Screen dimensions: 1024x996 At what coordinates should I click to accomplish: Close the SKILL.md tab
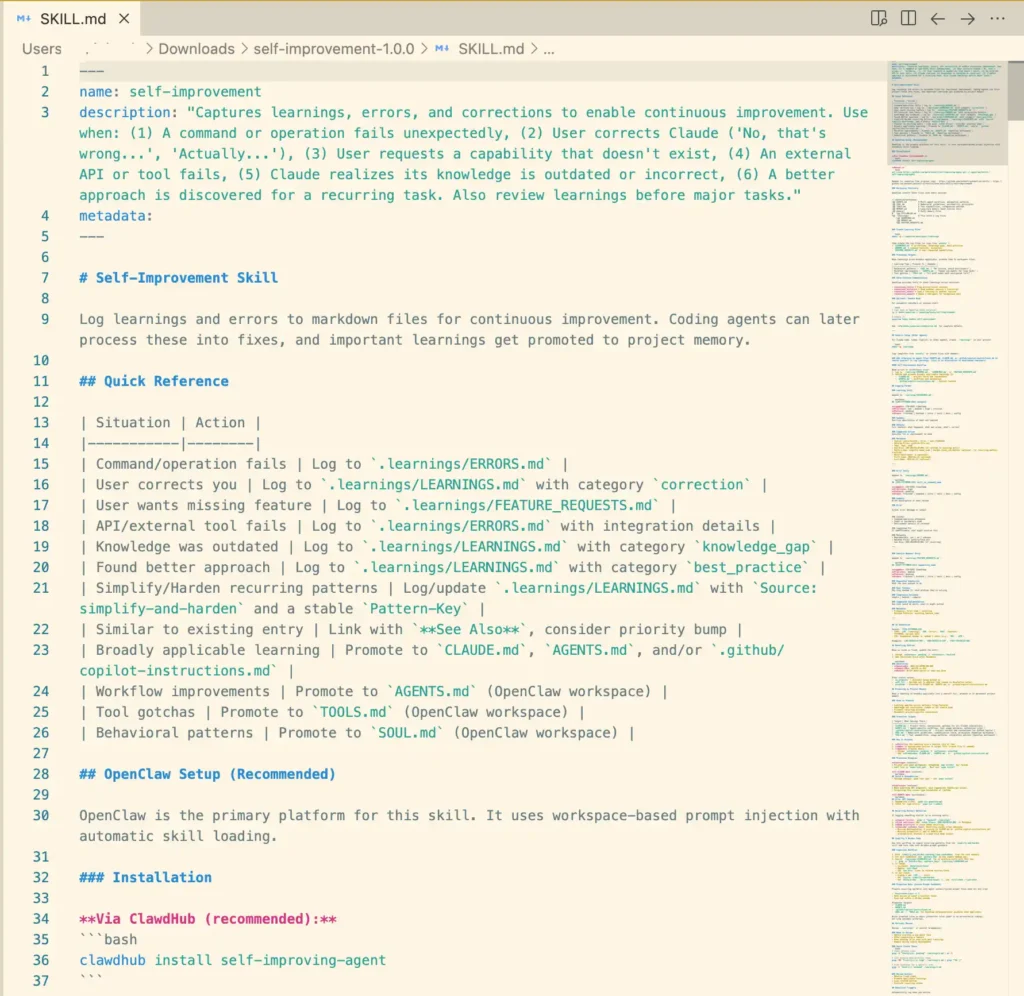[x=124, y=19]
